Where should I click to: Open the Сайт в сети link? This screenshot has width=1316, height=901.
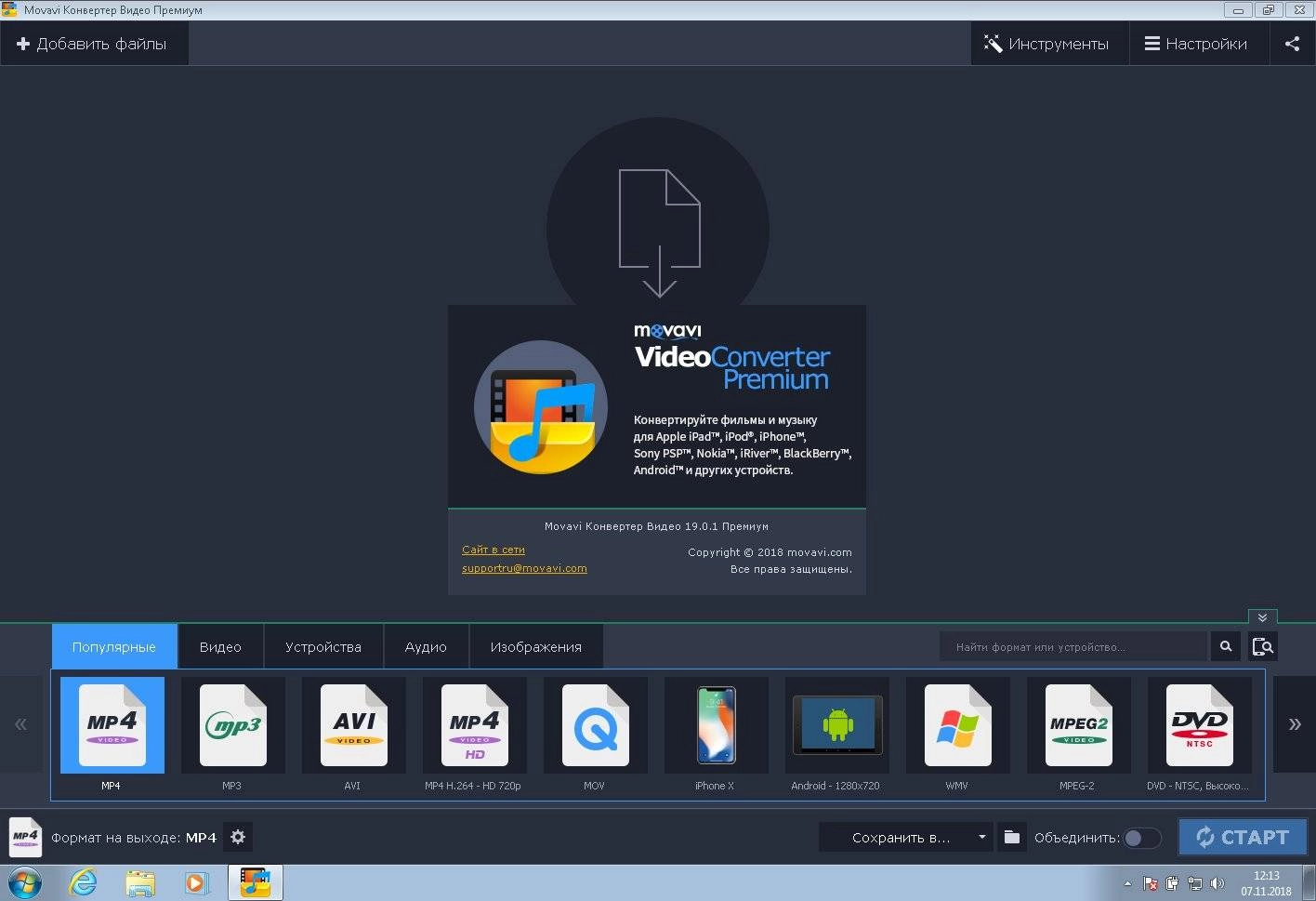pos(493,550)
